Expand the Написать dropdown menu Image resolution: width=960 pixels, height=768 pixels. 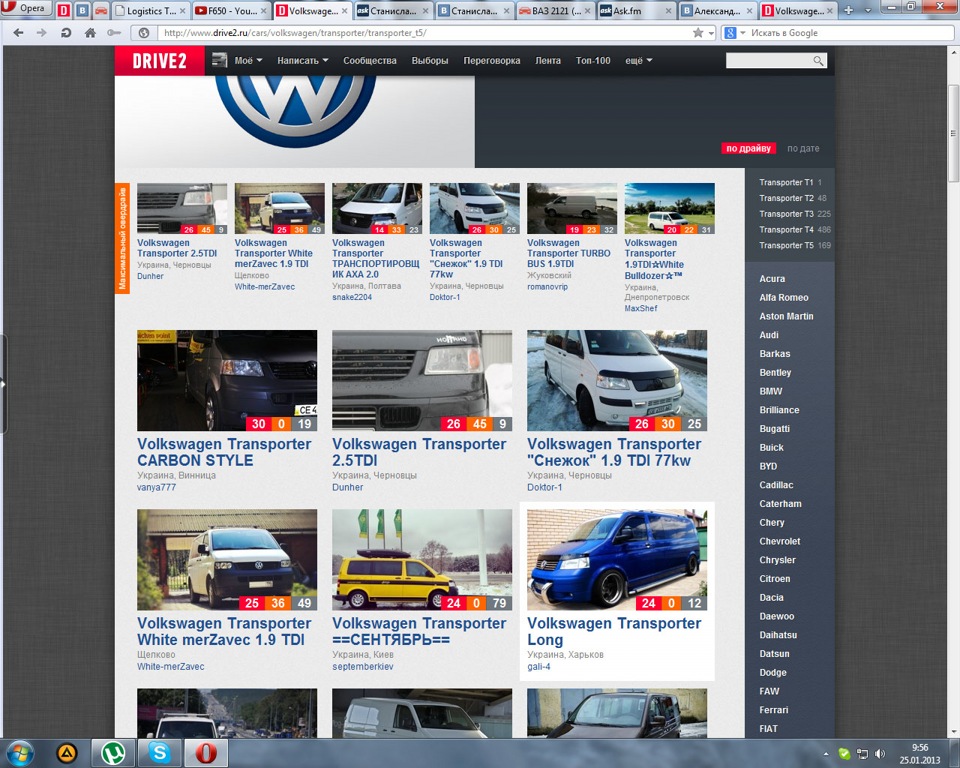[302, 61]
